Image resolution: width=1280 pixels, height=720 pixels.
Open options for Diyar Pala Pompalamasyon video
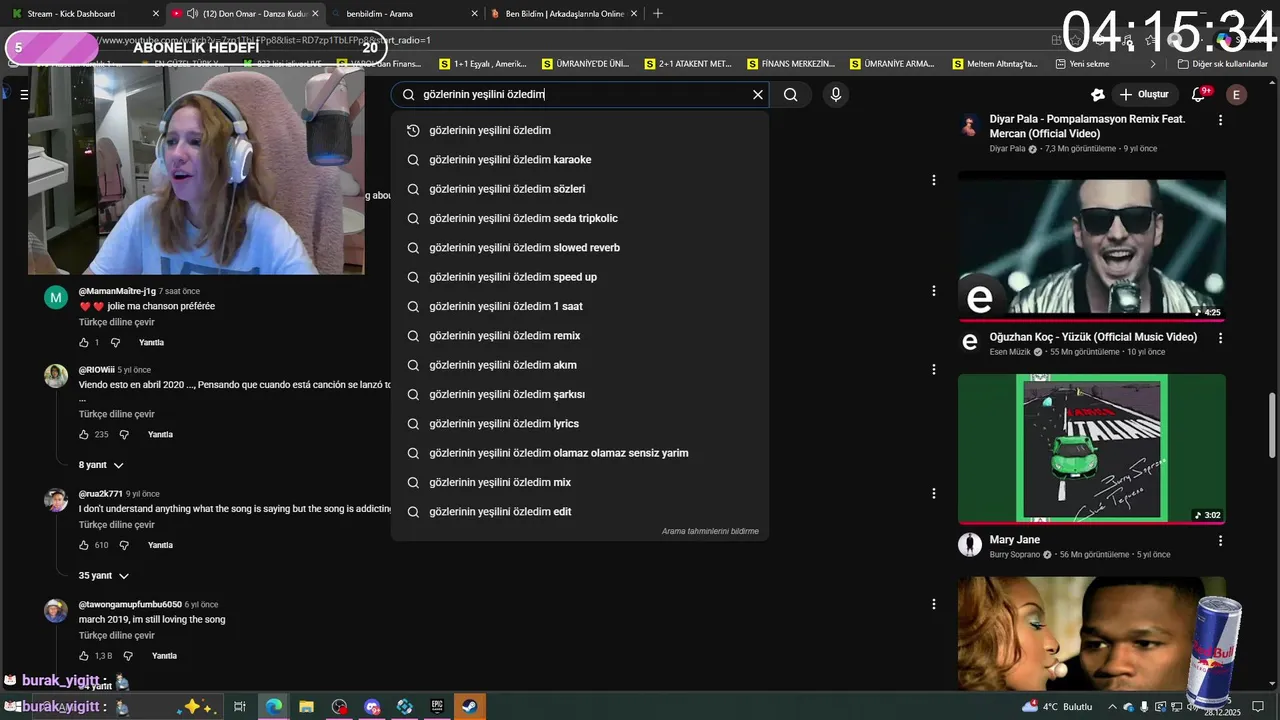coord(1220,120)
